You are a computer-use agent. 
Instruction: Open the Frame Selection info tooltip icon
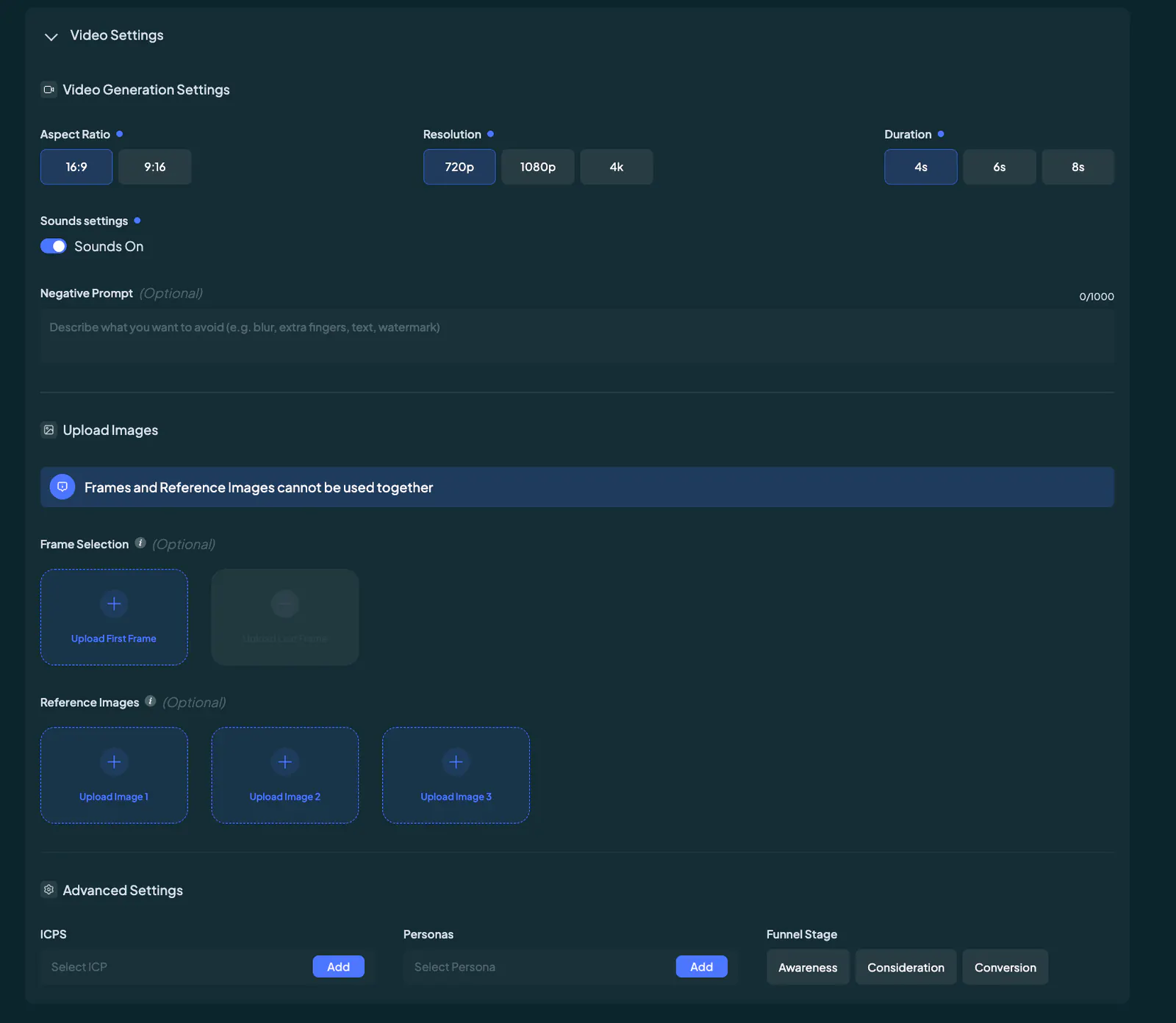140,543
